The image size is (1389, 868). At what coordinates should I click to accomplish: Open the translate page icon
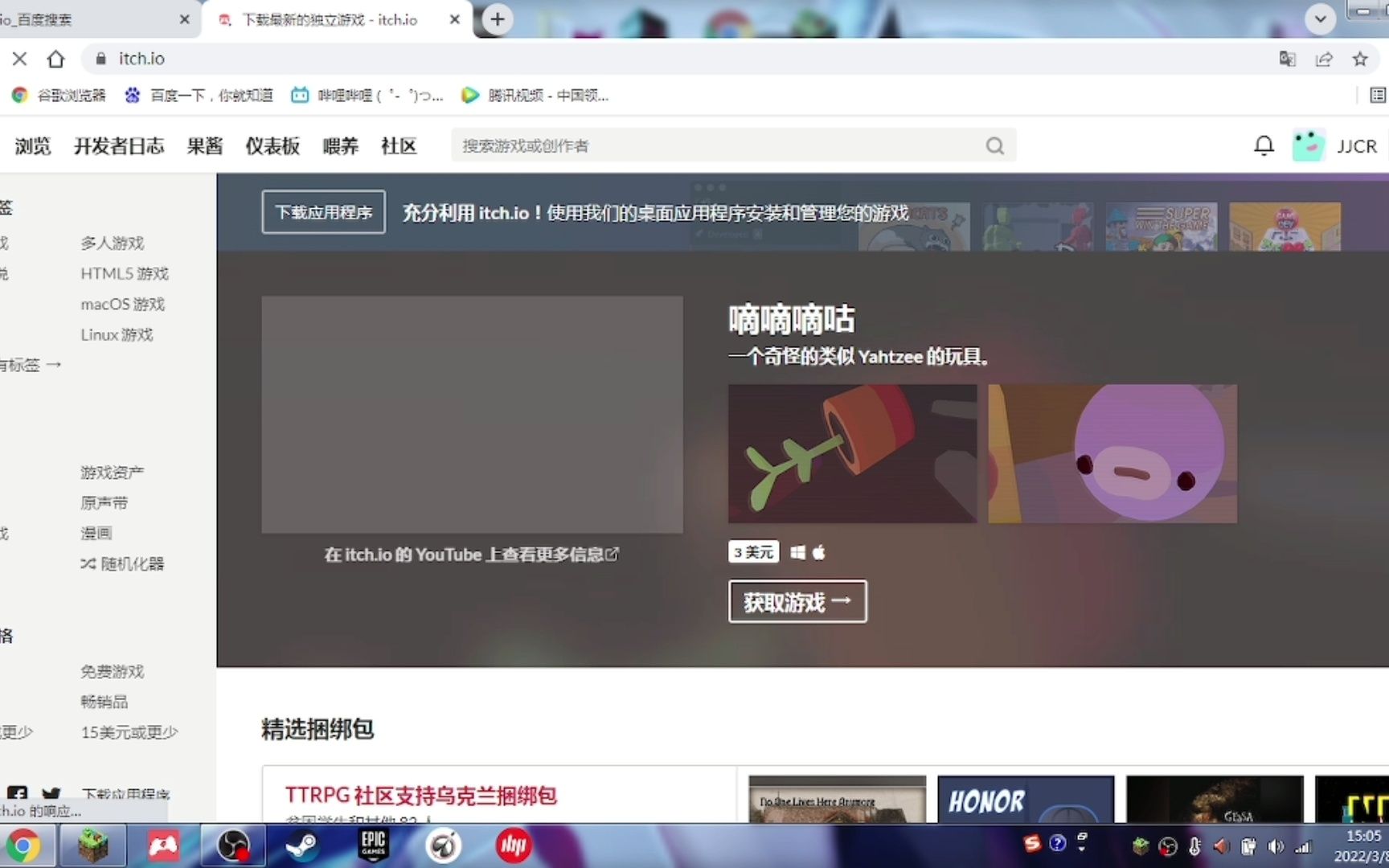(1288, 59)
